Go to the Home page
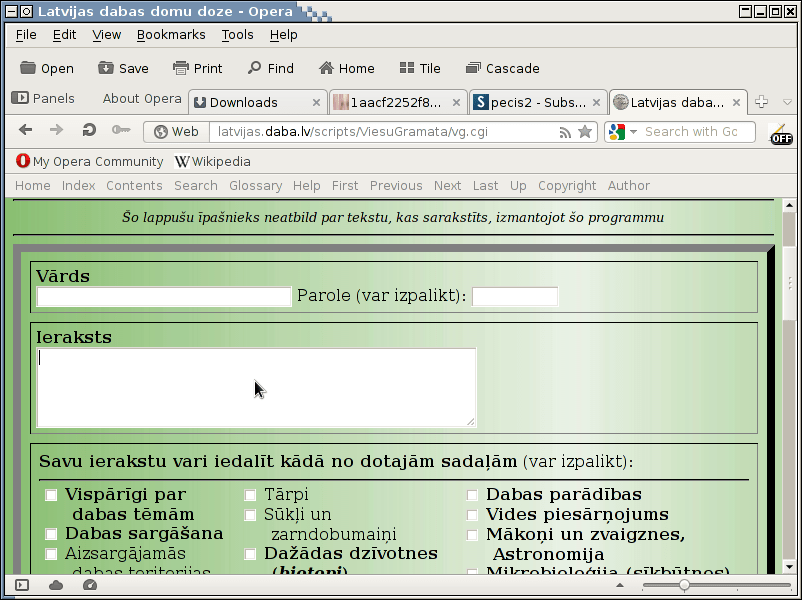Screen dimensions: 802x600 [x=346, y=68]
